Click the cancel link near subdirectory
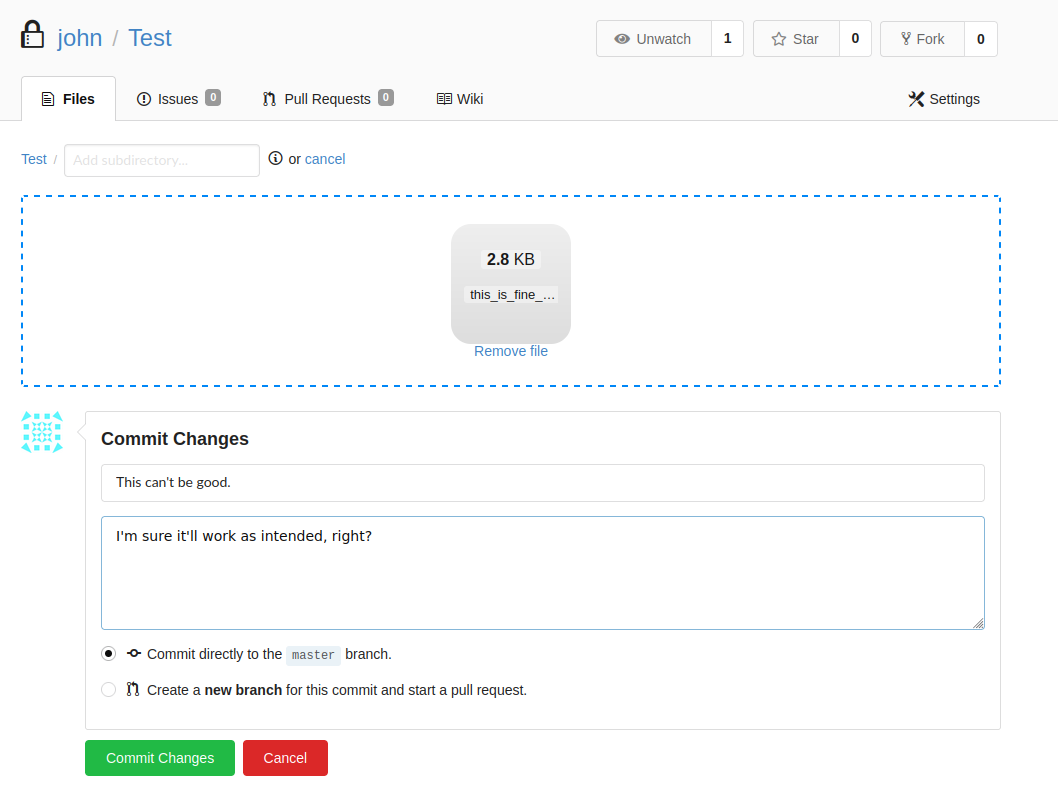The height and width of the screenshot is (804, 1058). click(x=325, y=159)
